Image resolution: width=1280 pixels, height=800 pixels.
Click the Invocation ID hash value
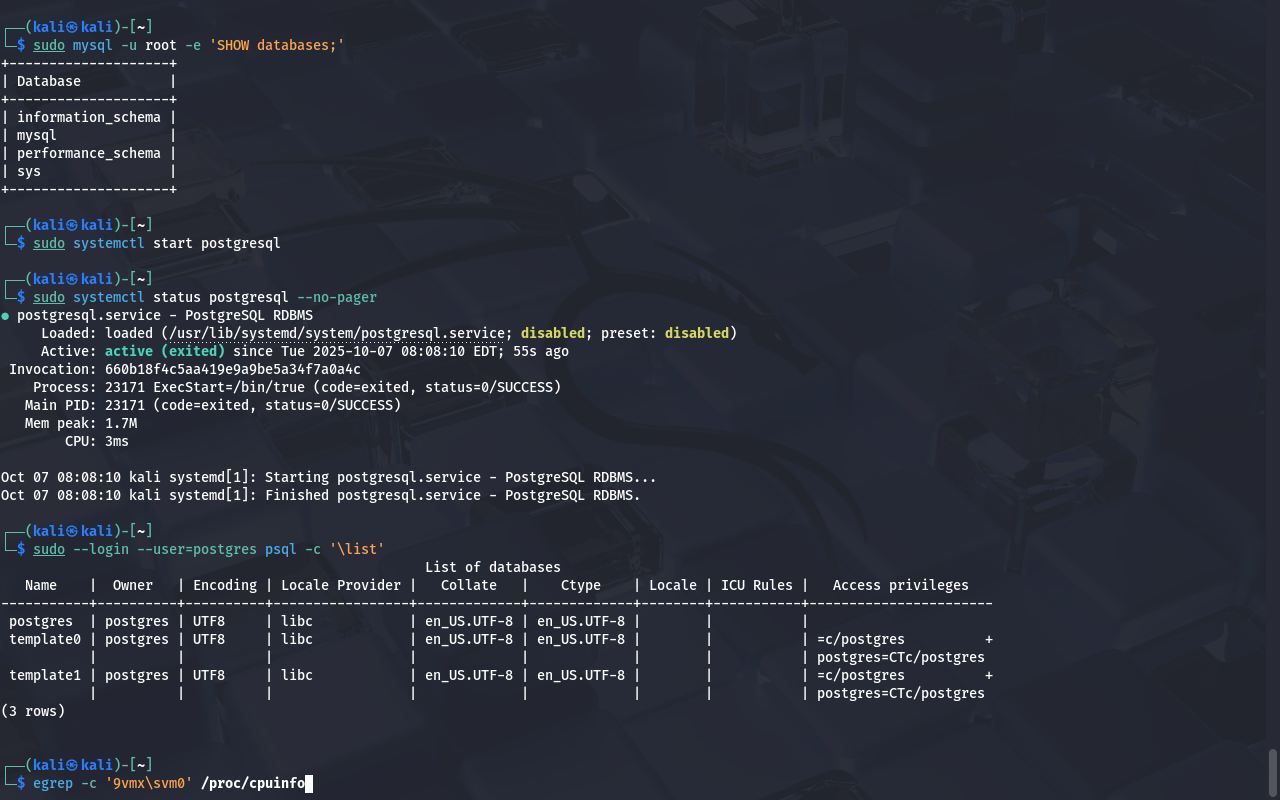(x=232, y=370)
